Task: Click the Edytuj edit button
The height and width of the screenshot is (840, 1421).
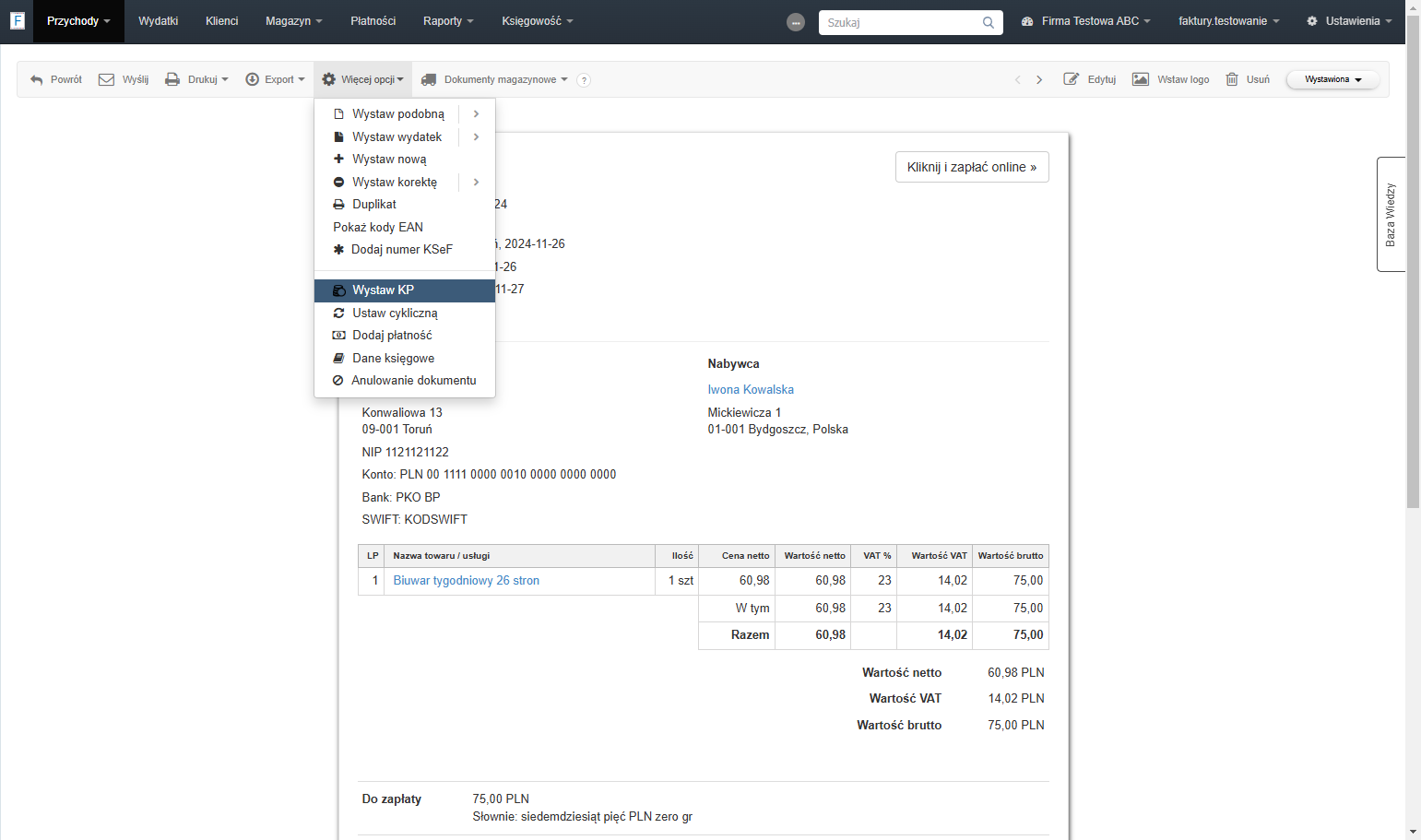Action: click(x=1090, y=80)
